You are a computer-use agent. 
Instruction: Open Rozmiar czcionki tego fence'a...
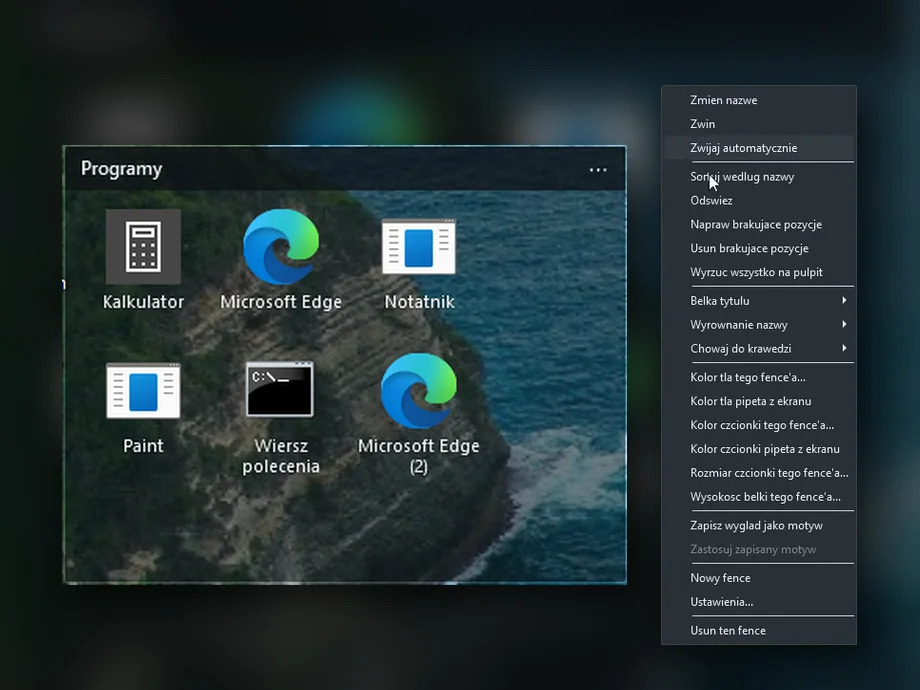[759, 473]
